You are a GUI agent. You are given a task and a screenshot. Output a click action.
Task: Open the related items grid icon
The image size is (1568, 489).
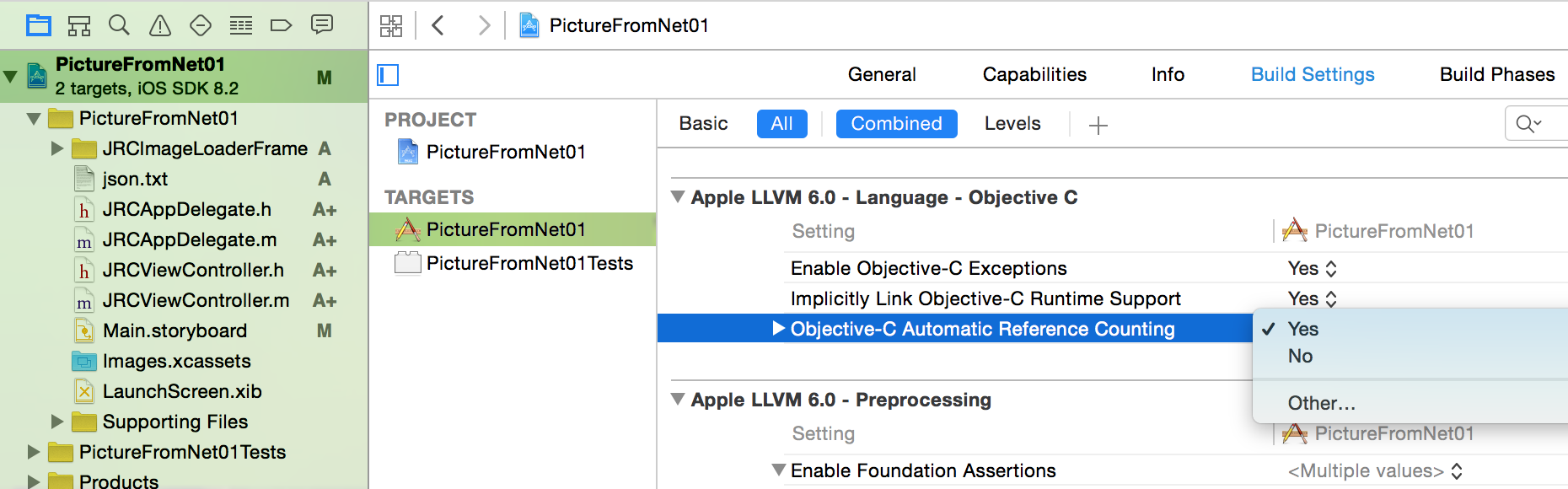(391, 25)
